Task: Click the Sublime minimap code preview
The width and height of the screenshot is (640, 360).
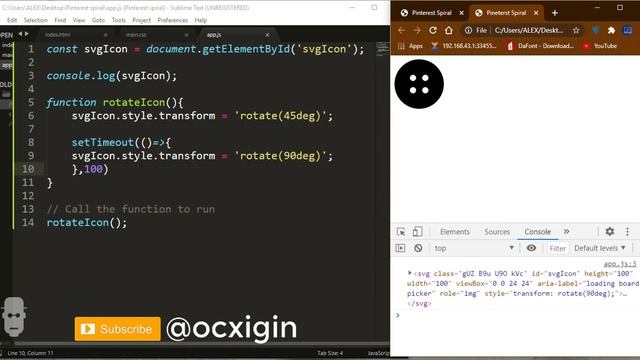Action: tap(382, 49)
